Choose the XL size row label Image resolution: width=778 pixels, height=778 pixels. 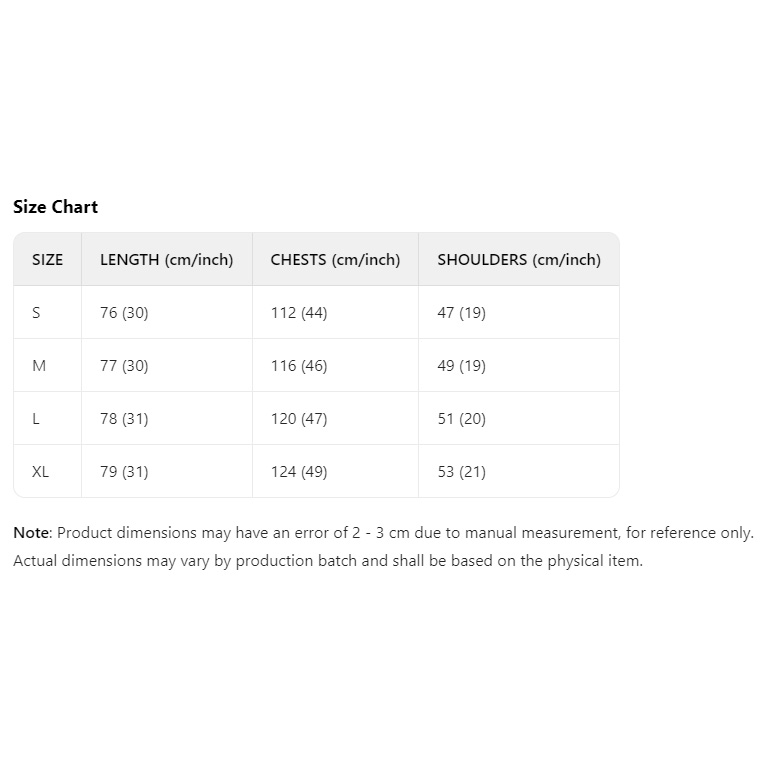point(40,472)
